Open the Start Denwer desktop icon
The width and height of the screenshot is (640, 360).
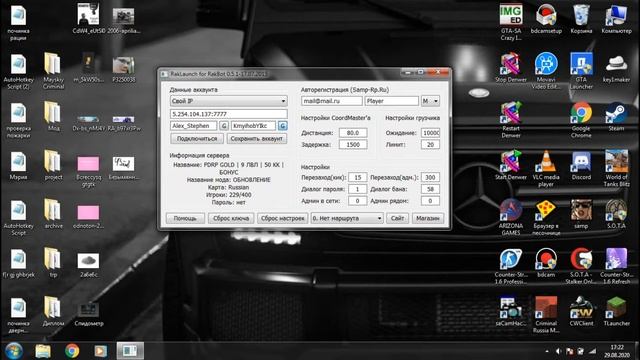click(x=511, y=165)
